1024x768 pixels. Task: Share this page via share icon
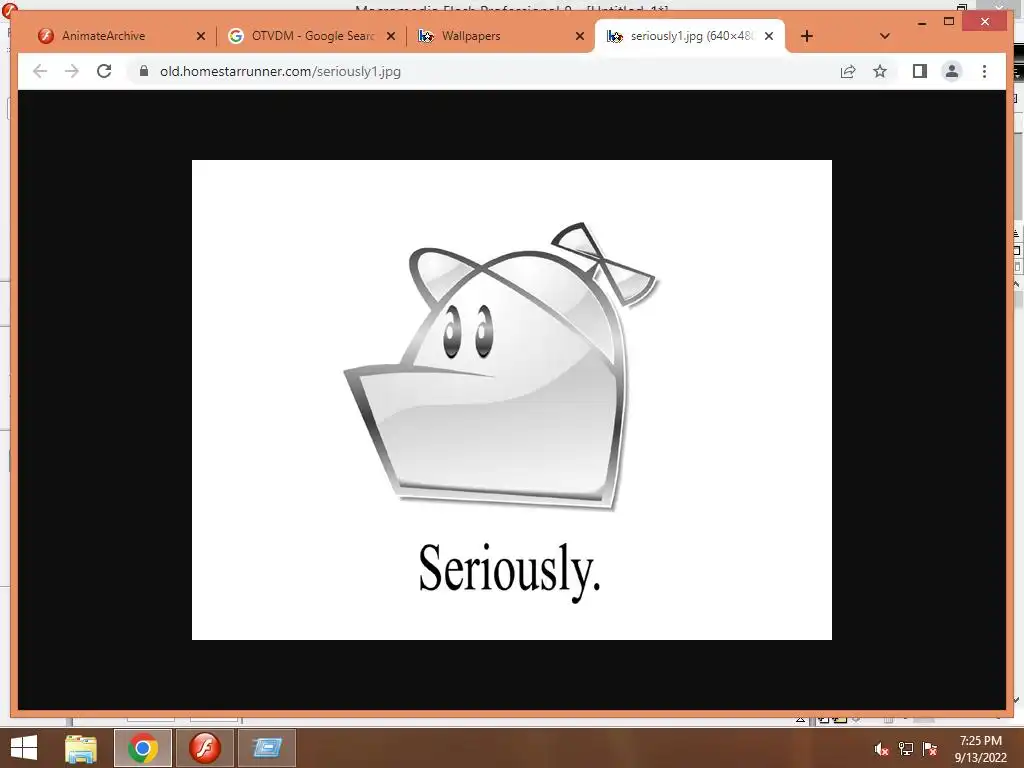coord(848,71)
